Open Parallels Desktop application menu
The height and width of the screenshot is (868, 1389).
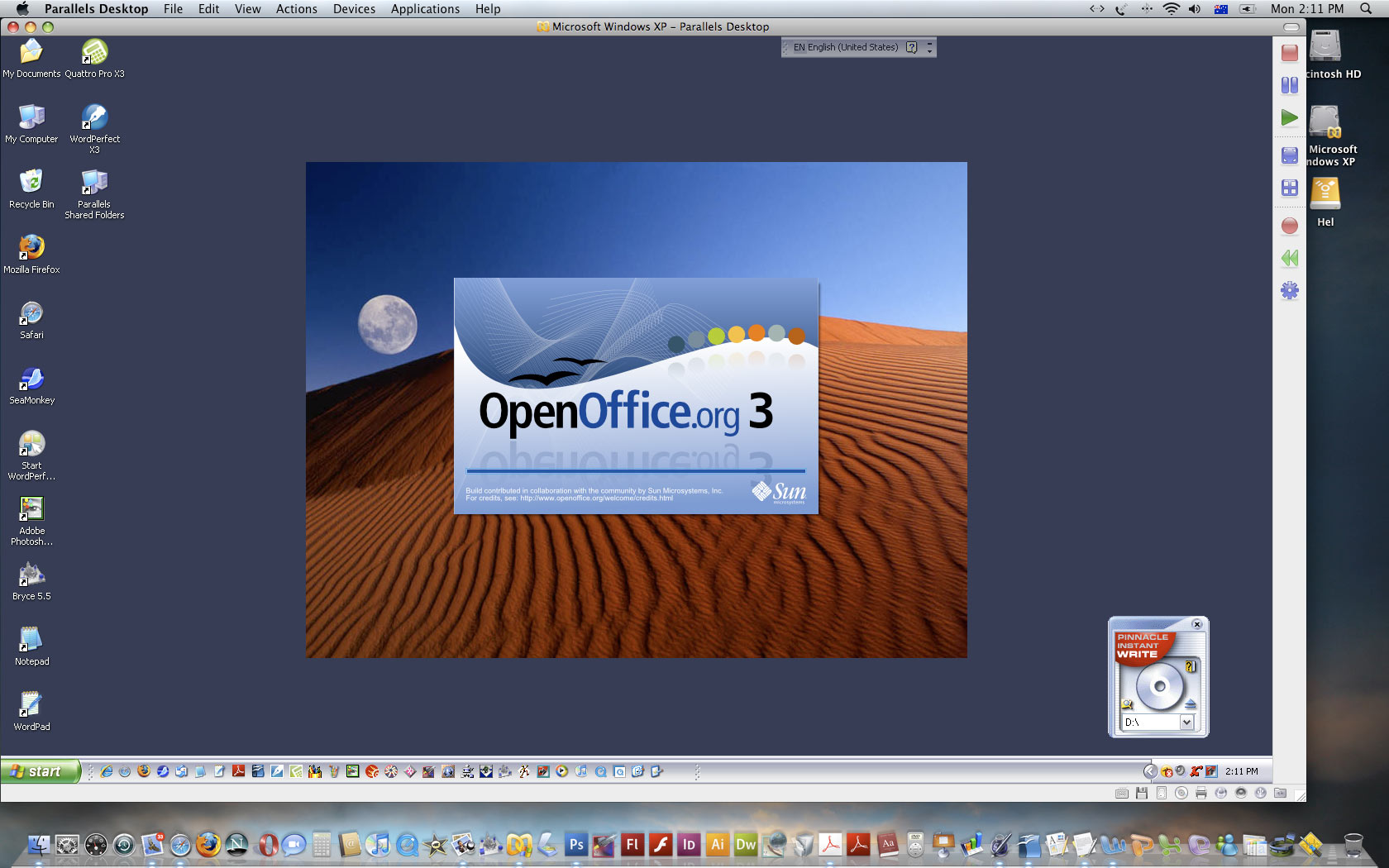pos(96,9)
